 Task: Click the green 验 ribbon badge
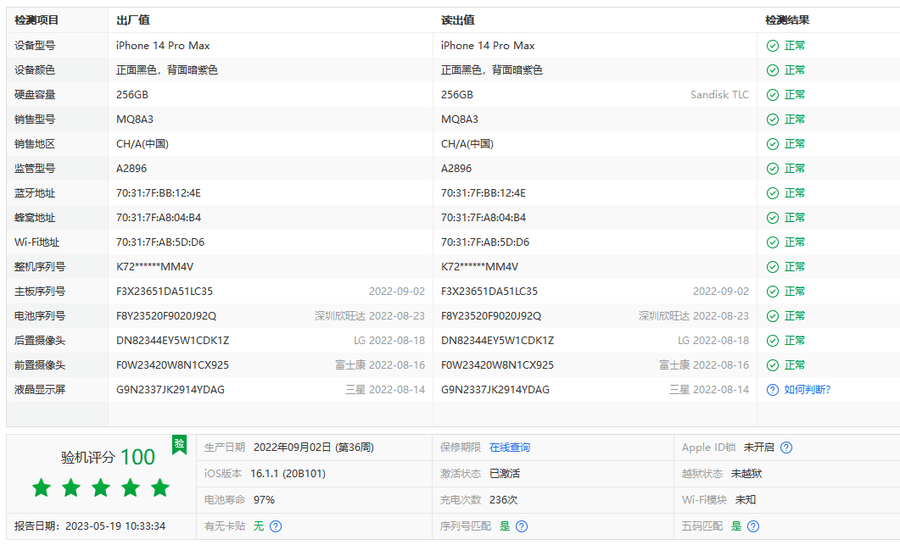180,445
